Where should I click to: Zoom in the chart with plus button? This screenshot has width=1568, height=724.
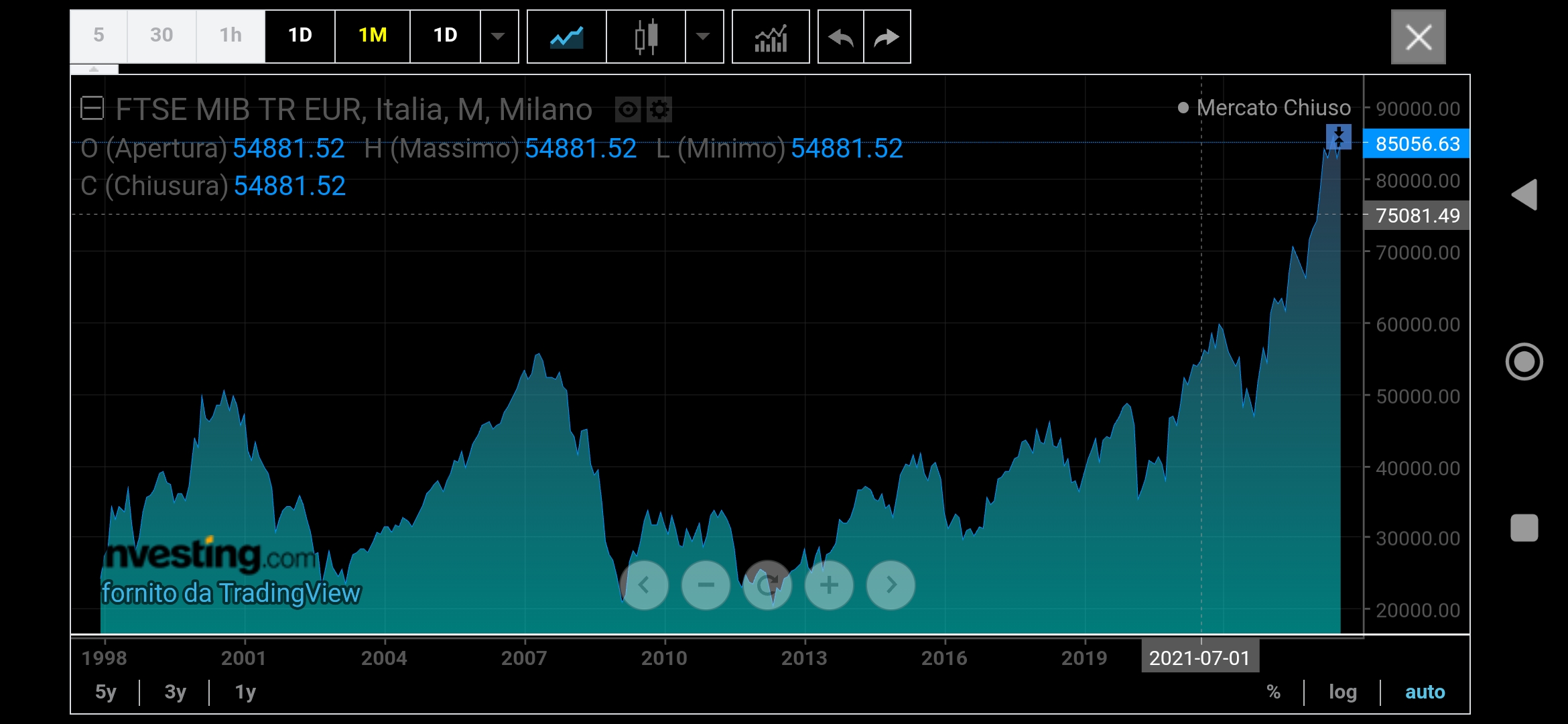click(x=829, y=585)
